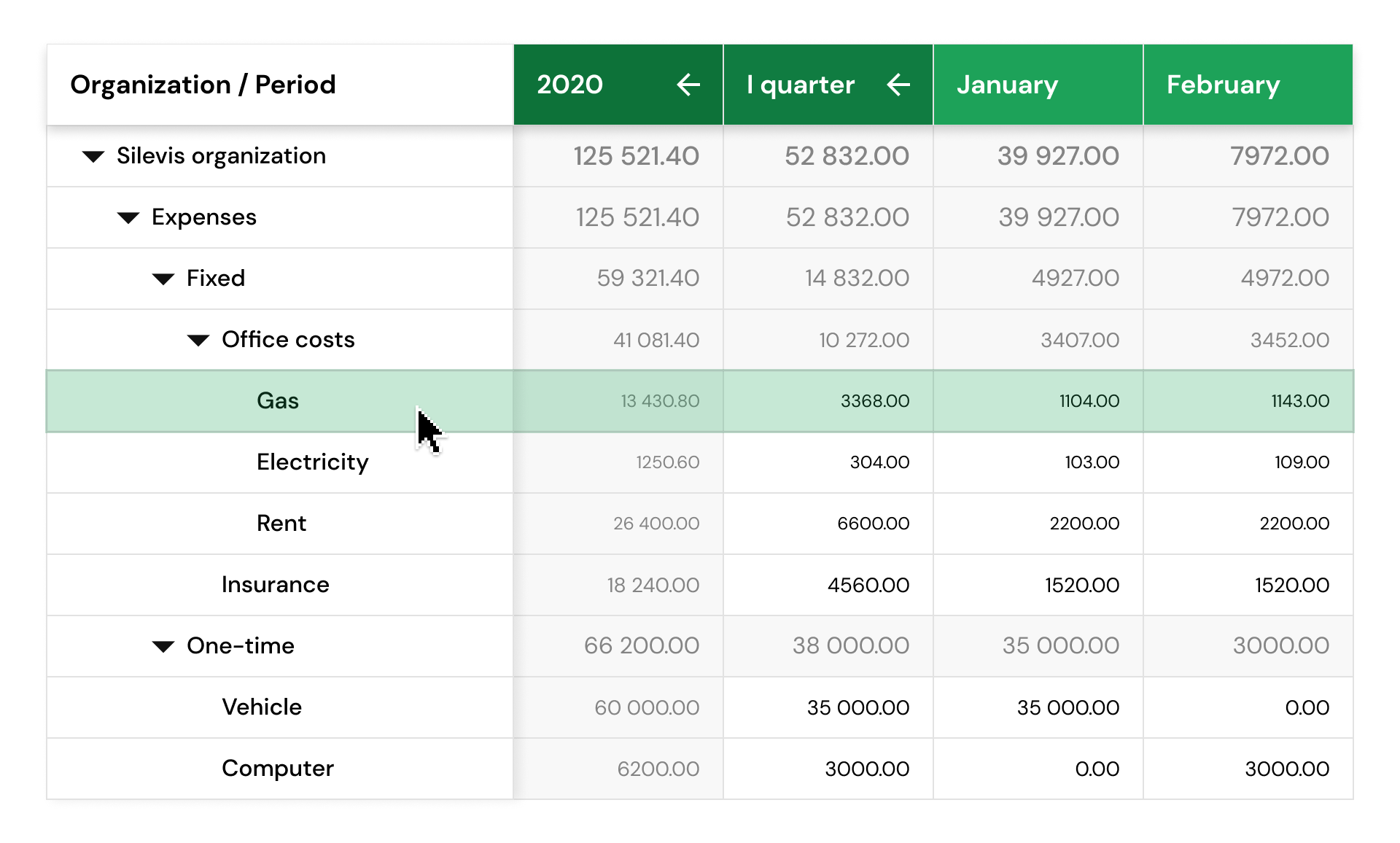The height and width of the screenshot is (843, 1400).
Task: Click Rent I quarter cell 6600.00
Action: coord(873,523)
